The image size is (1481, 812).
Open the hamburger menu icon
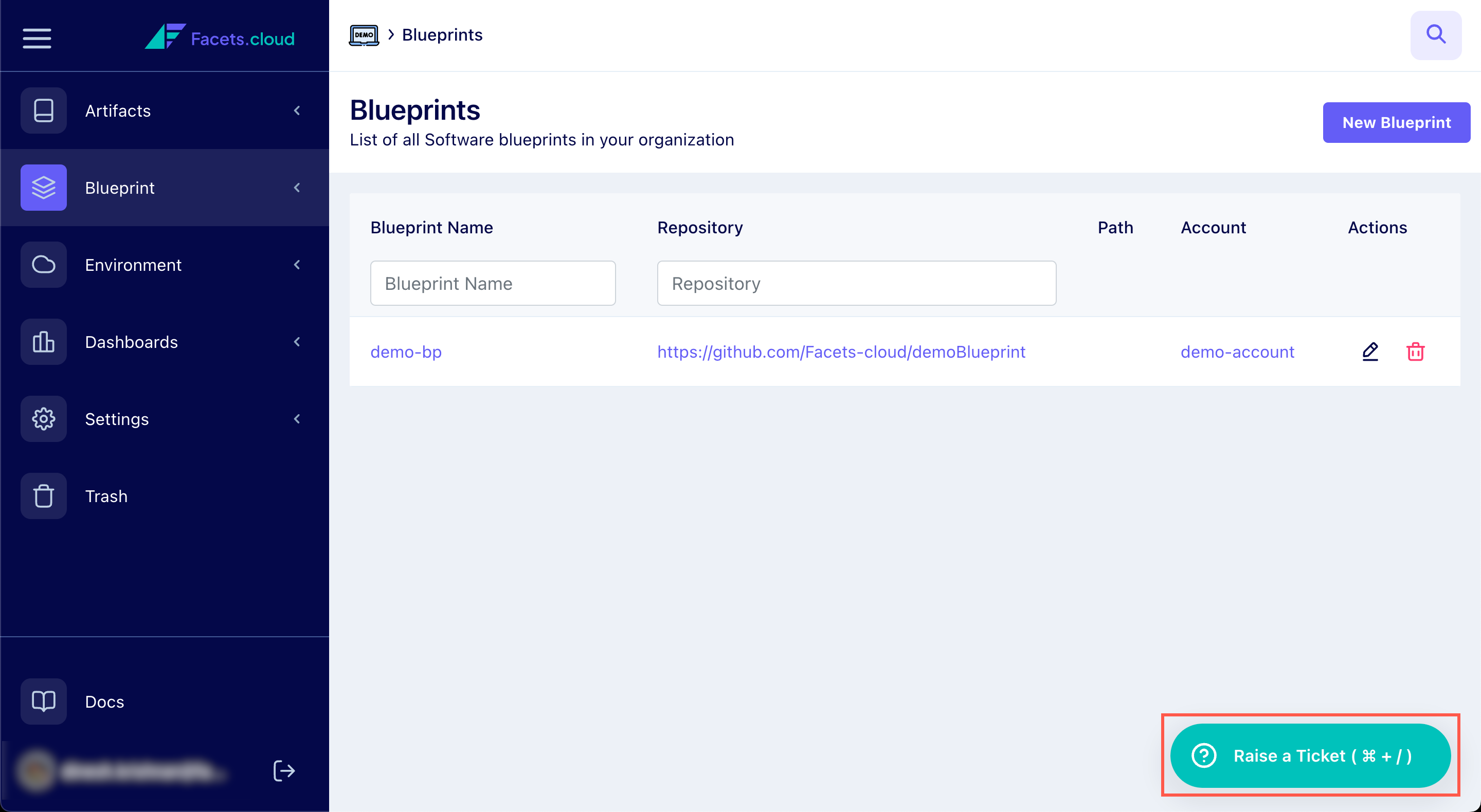[x=37, y=39]
